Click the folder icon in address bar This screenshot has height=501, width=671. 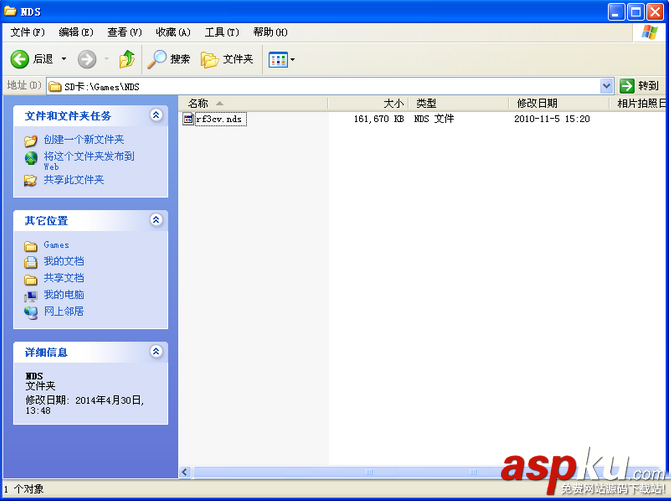point(54,86)
